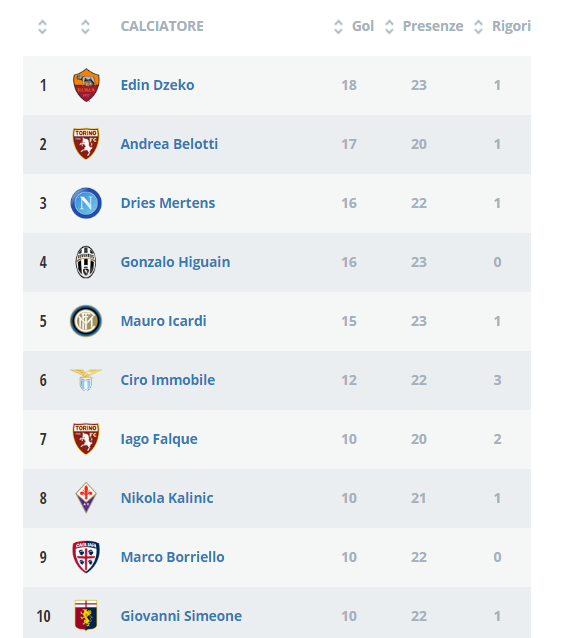Sort by team using second column arrows
Image resolution: width=569 pixels, height=638 pixels.
click(x=85, y=27)
